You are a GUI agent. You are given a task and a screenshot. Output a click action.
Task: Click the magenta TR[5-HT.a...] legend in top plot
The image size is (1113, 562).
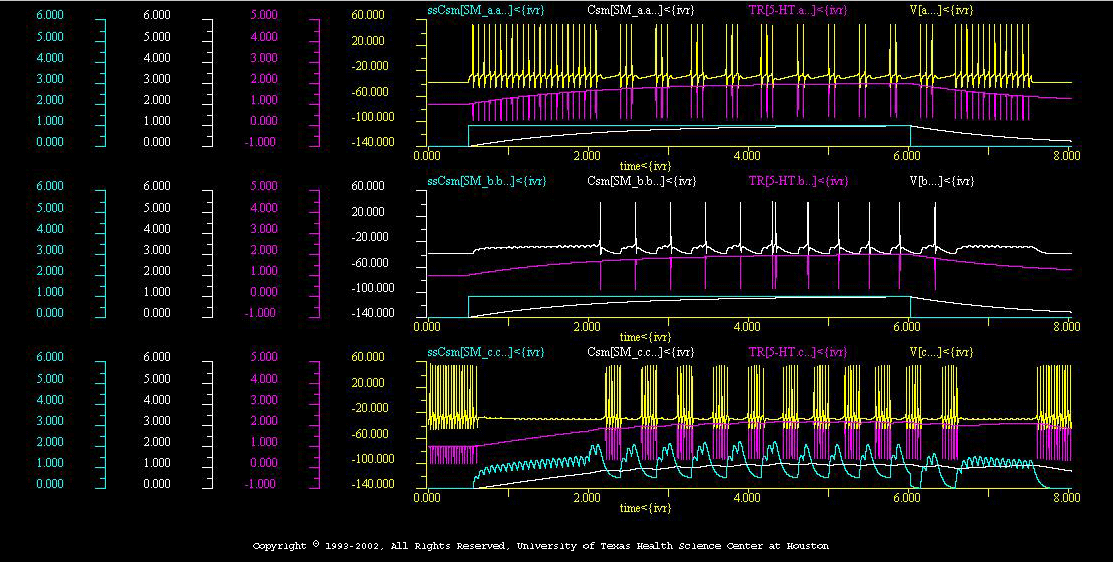pos(798,10)
